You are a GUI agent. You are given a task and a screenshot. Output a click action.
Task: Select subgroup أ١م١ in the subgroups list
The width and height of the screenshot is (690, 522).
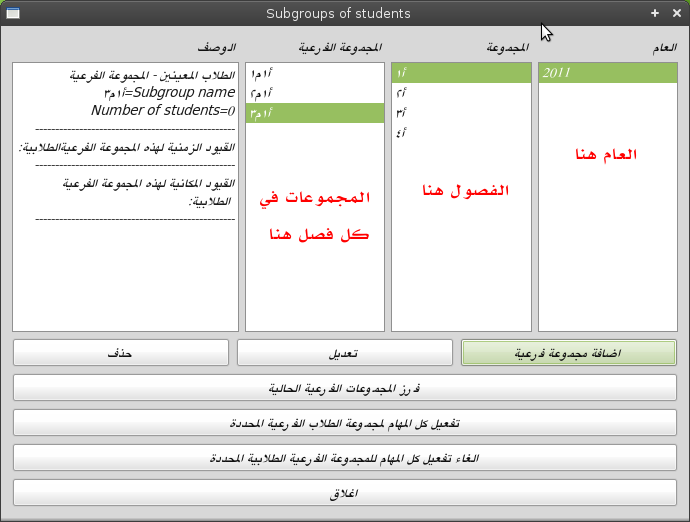[314, 73]
